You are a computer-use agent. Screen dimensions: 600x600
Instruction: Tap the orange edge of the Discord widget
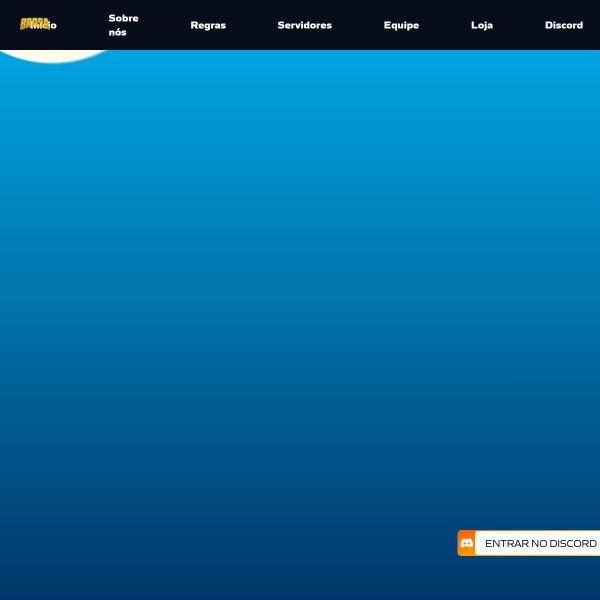466,543
